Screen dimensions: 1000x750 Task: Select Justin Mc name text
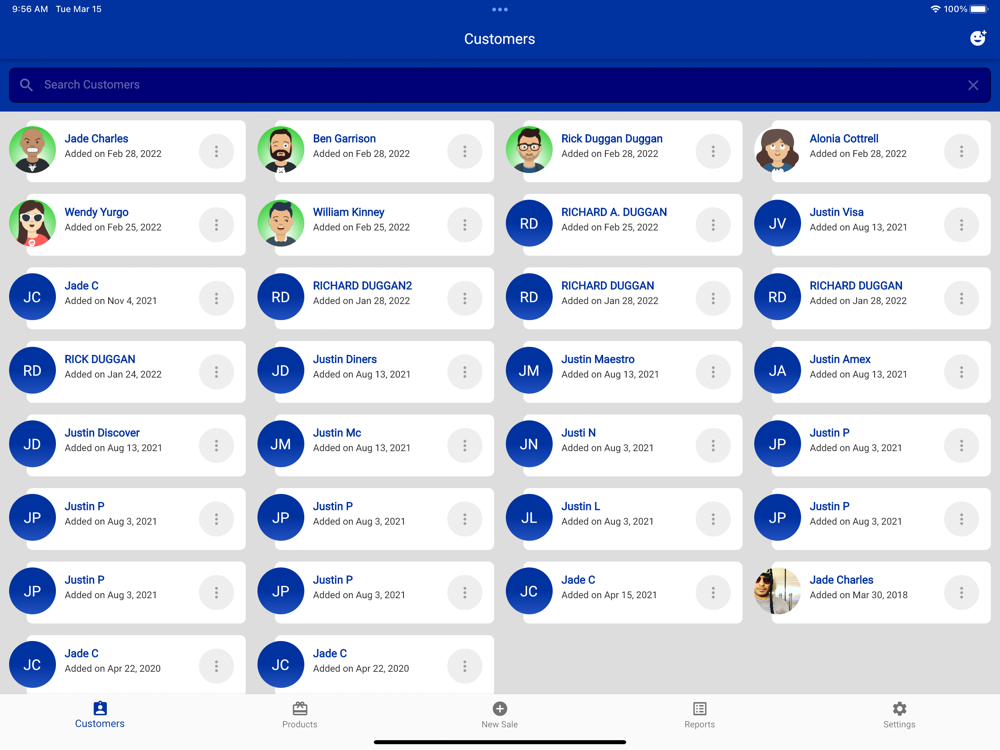point(337,432)
